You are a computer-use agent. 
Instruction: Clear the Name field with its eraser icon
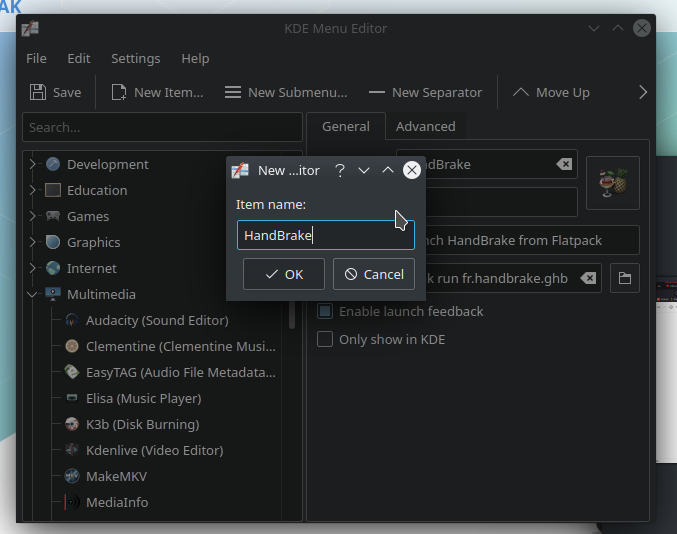564,164
